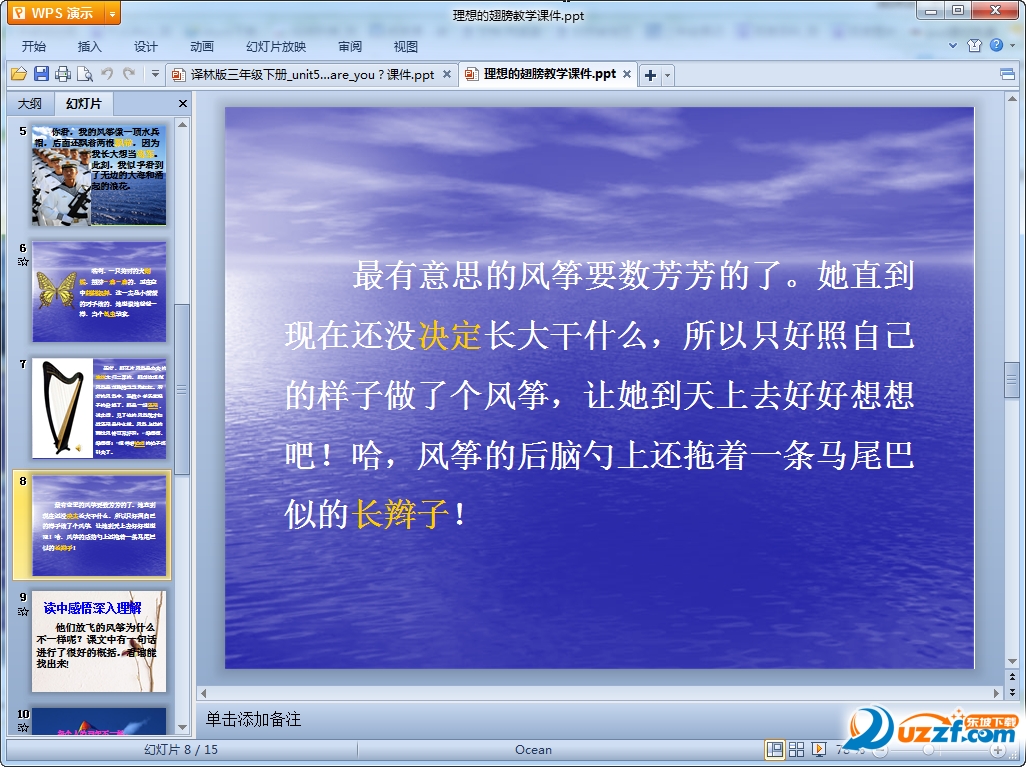Open a file with the folder icon
Image resolution: width=1026 pixels, height=767 pixels.
pos(18,74)
